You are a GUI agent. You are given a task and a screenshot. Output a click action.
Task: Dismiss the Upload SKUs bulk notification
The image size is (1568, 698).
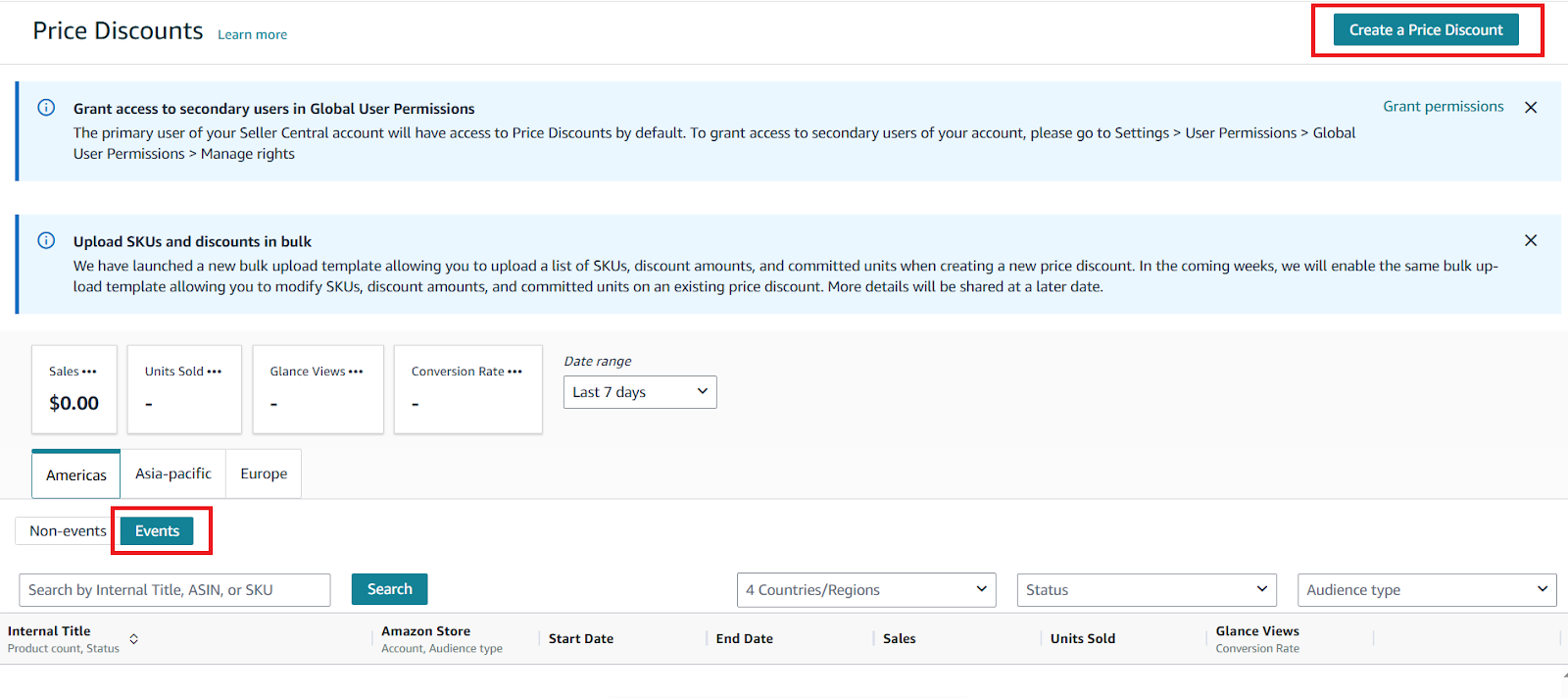click(1531, 240)
